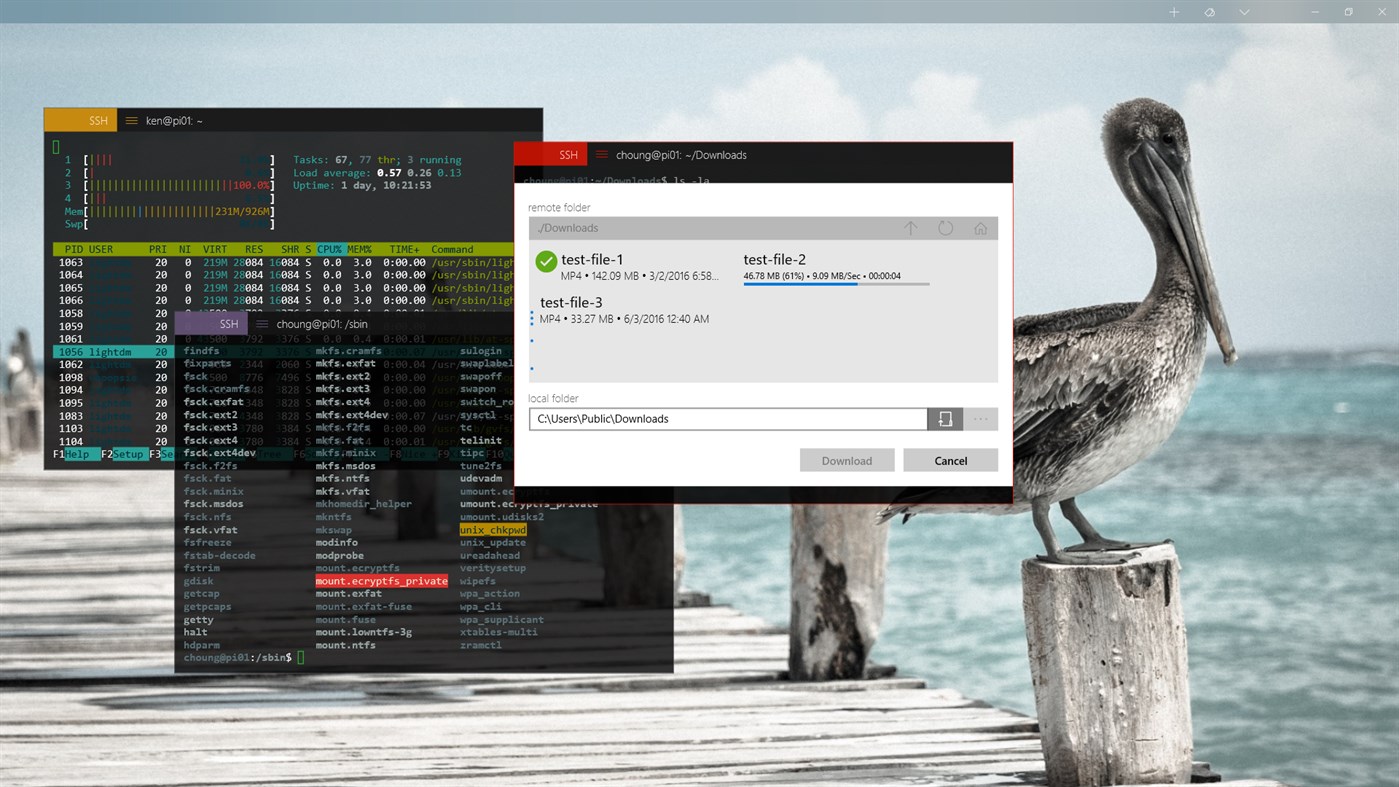The width and height of the screenshot is (1399, 787).
Task: Click Mem meter showing 231M/926M
Action: pos(170,211)
